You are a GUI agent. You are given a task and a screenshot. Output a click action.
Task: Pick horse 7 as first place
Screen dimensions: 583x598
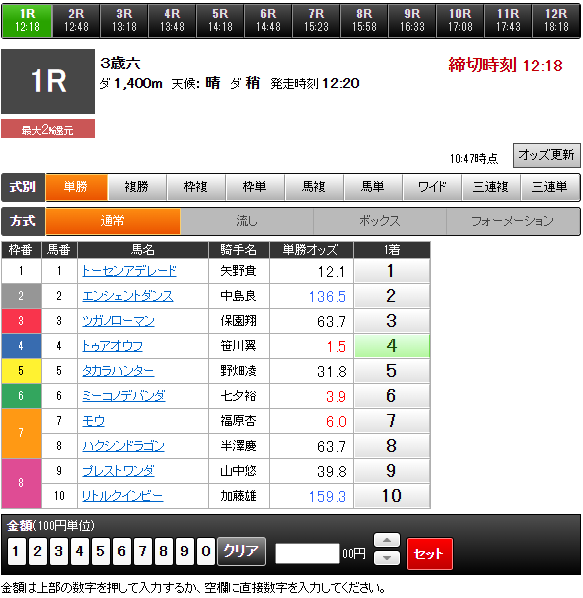[392, 421]
